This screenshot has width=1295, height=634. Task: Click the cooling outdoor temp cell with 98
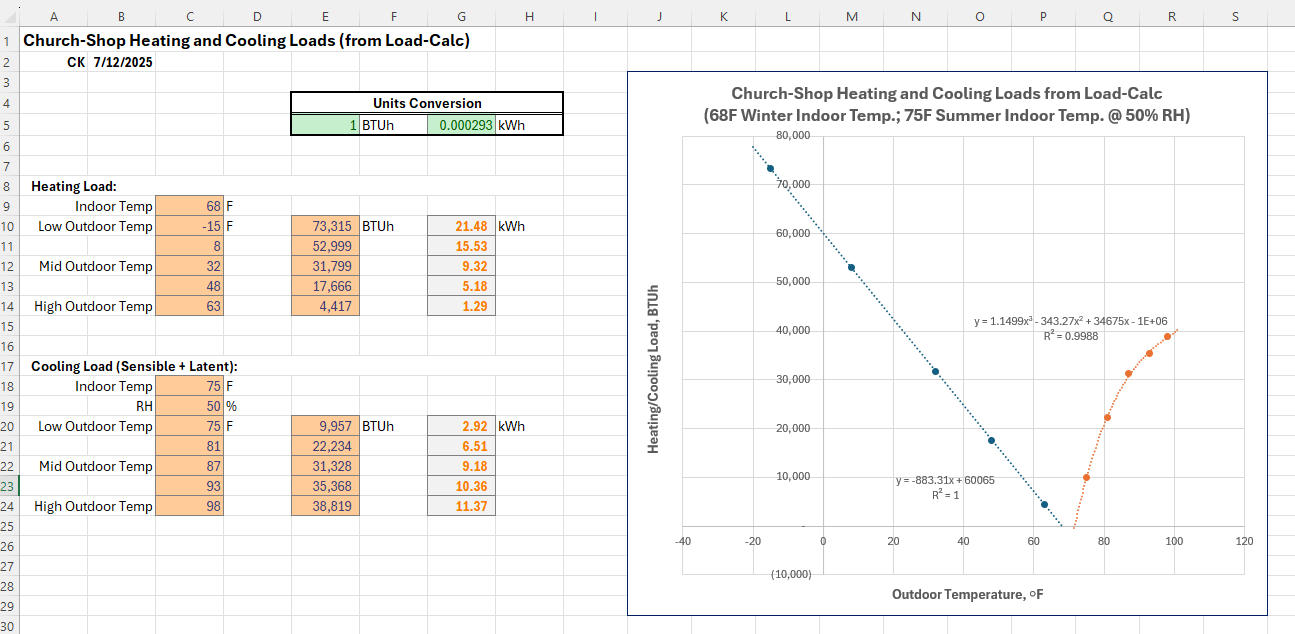tap(190, 506)
